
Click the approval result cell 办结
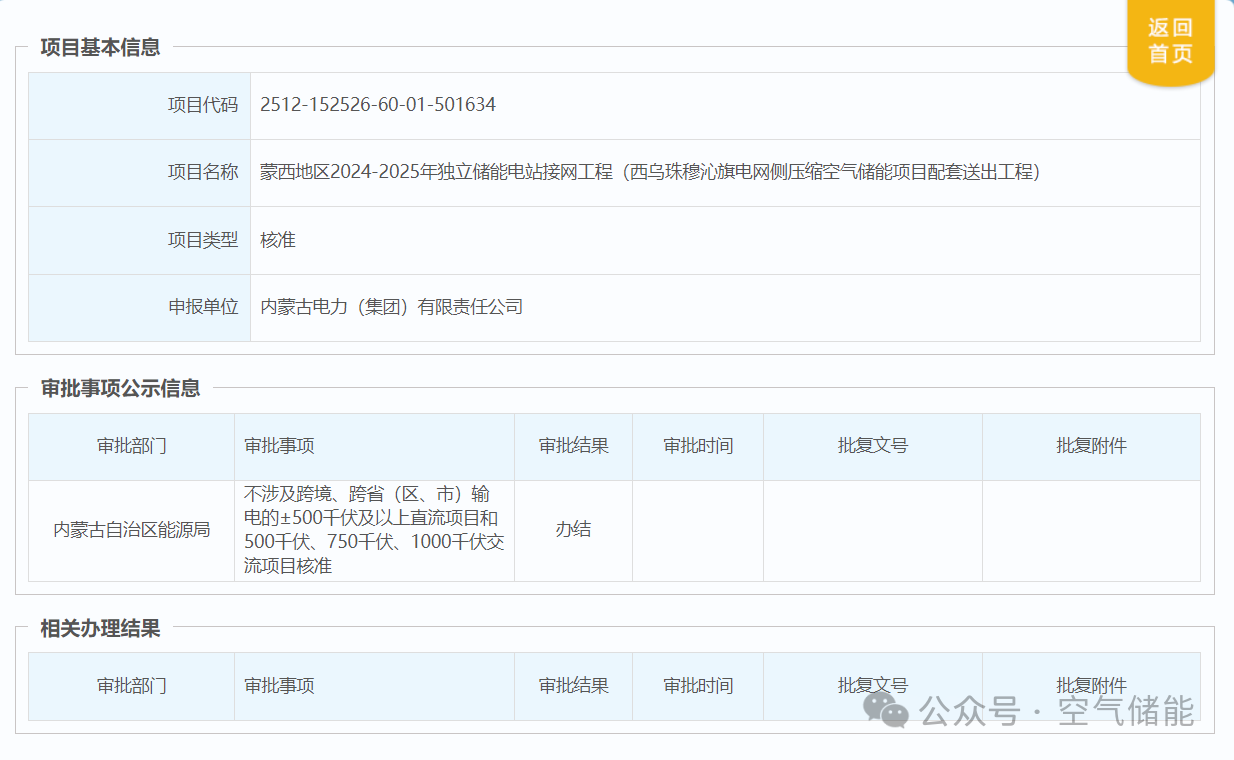coord(573,530)
